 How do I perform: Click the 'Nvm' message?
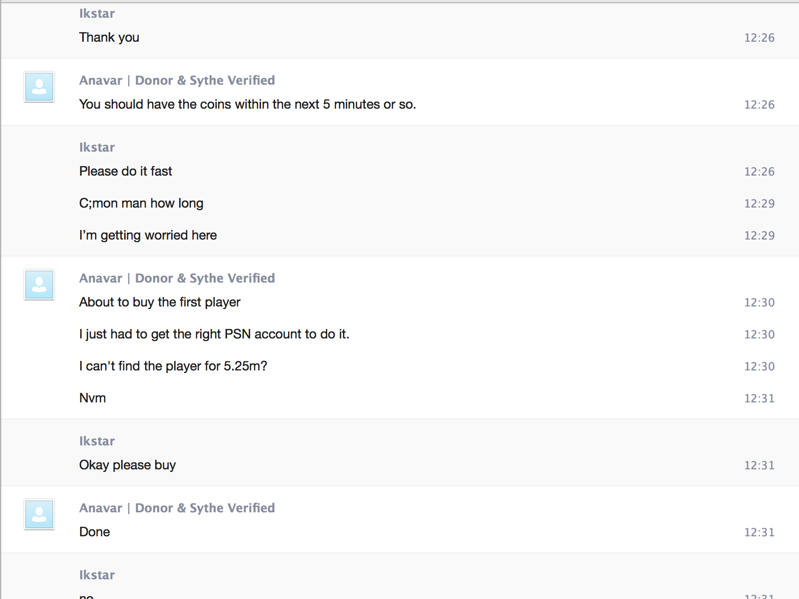pyautogui.click(x=92, y=399)
